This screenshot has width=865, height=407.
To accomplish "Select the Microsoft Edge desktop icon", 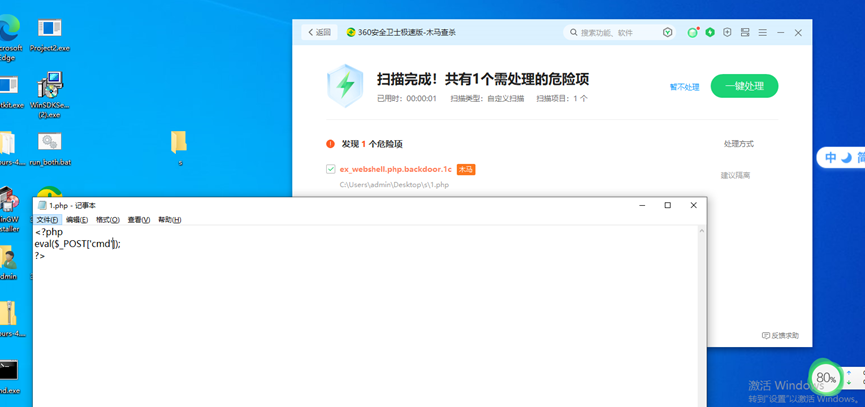I will (x=9, y=38).
